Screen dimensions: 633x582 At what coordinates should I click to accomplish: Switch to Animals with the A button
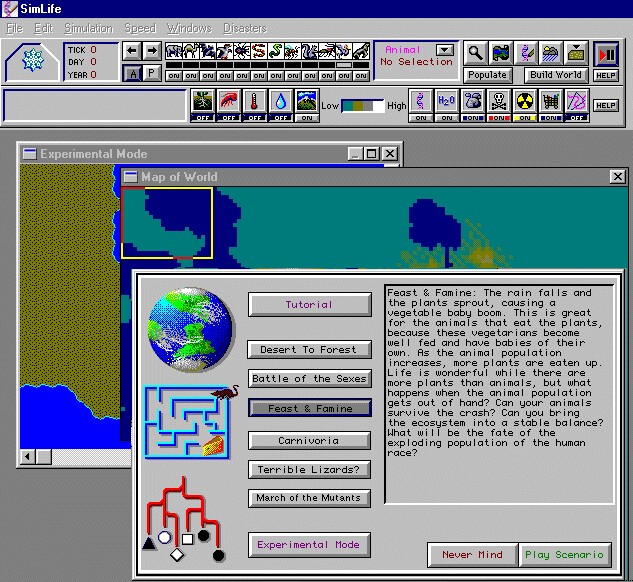(x=132, y=73)
